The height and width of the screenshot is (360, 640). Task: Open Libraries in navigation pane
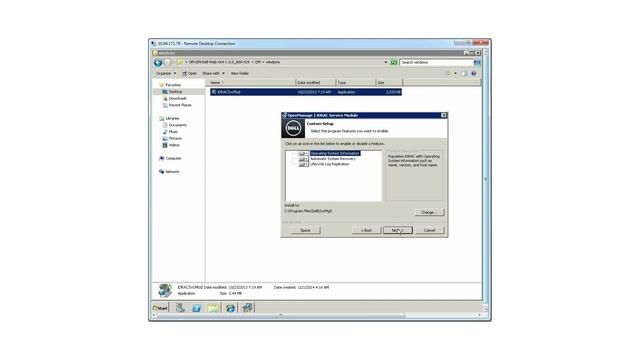[x=169, y=118]
